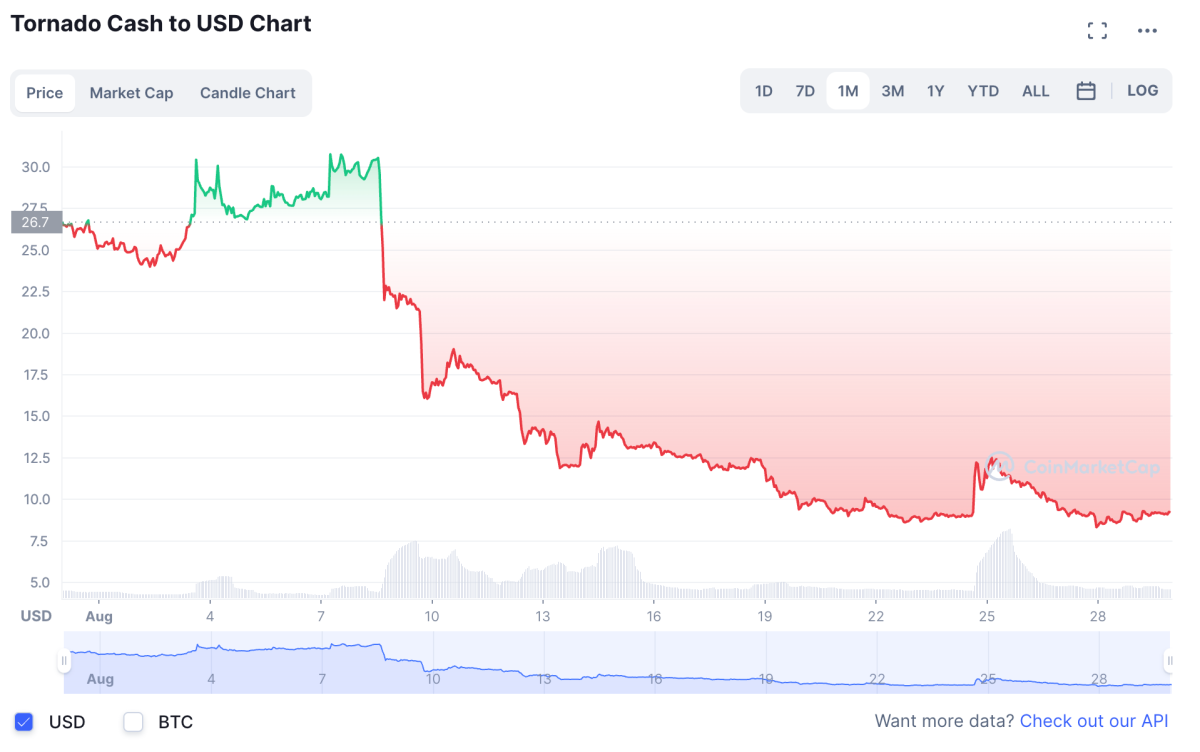
Task: Open the Check out our API link
Action: point(1094,721)
